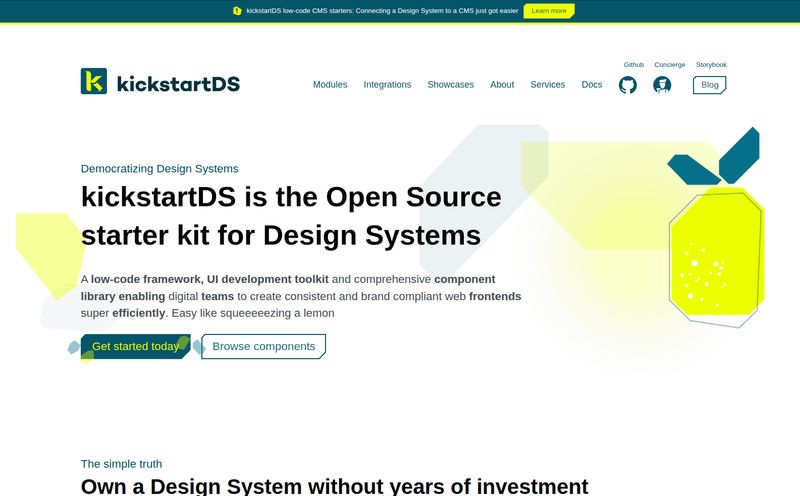The width and height of the screenshot is (800, 496).
Task: Click the lemon badge icon in the announcement banner
Action: coord(237,11)
